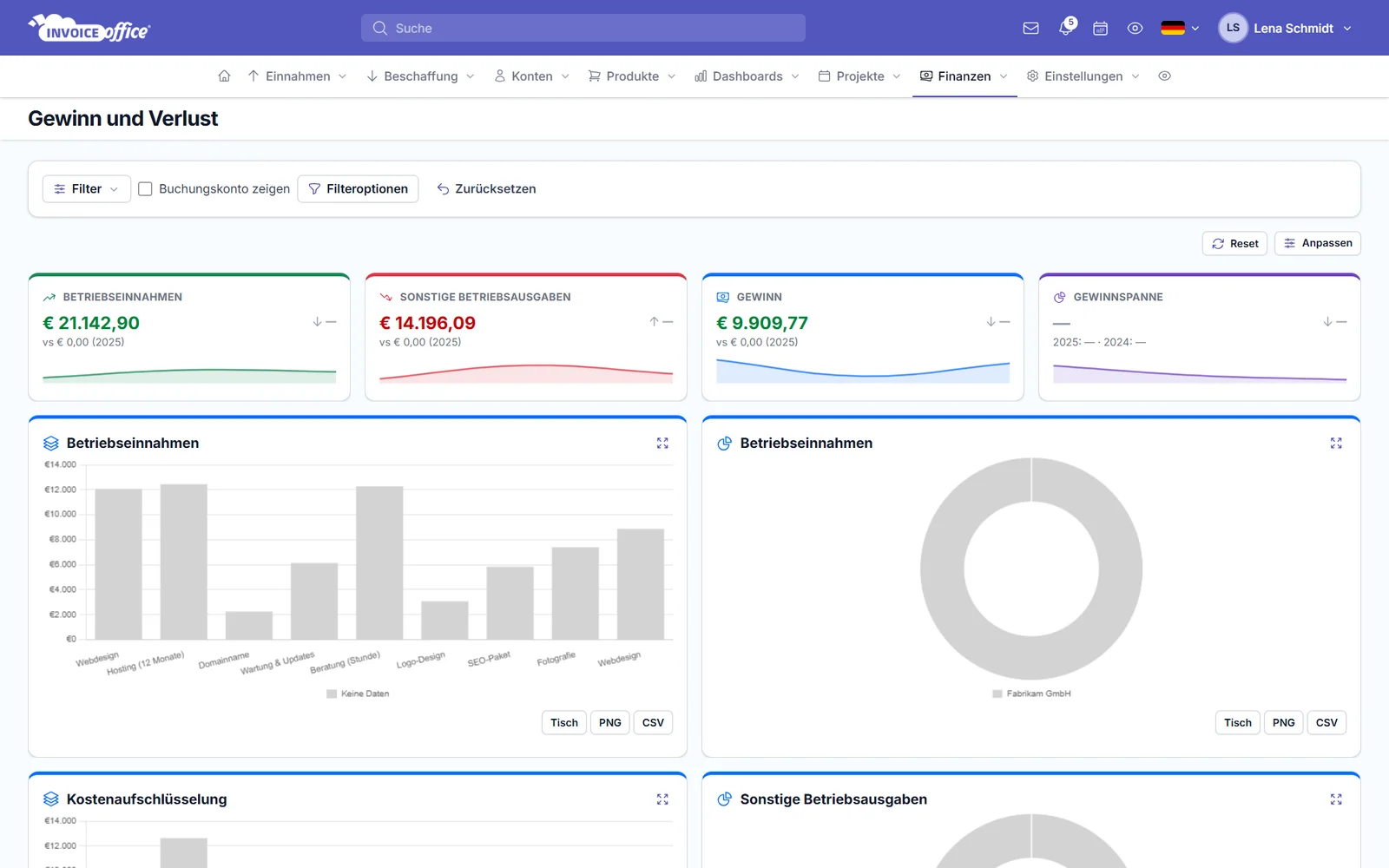
Task: Open the Lena Schmidt user menu
Action: pos(1285,28)
